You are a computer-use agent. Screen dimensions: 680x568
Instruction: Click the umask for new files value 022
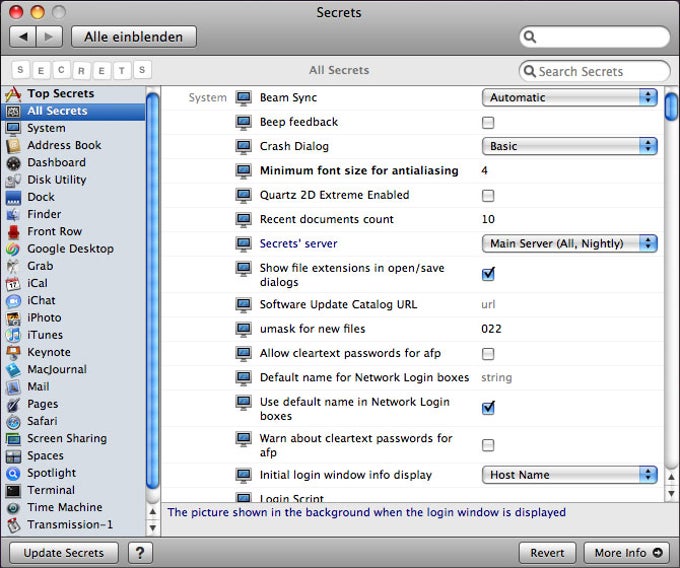click(x=491, y=329)
